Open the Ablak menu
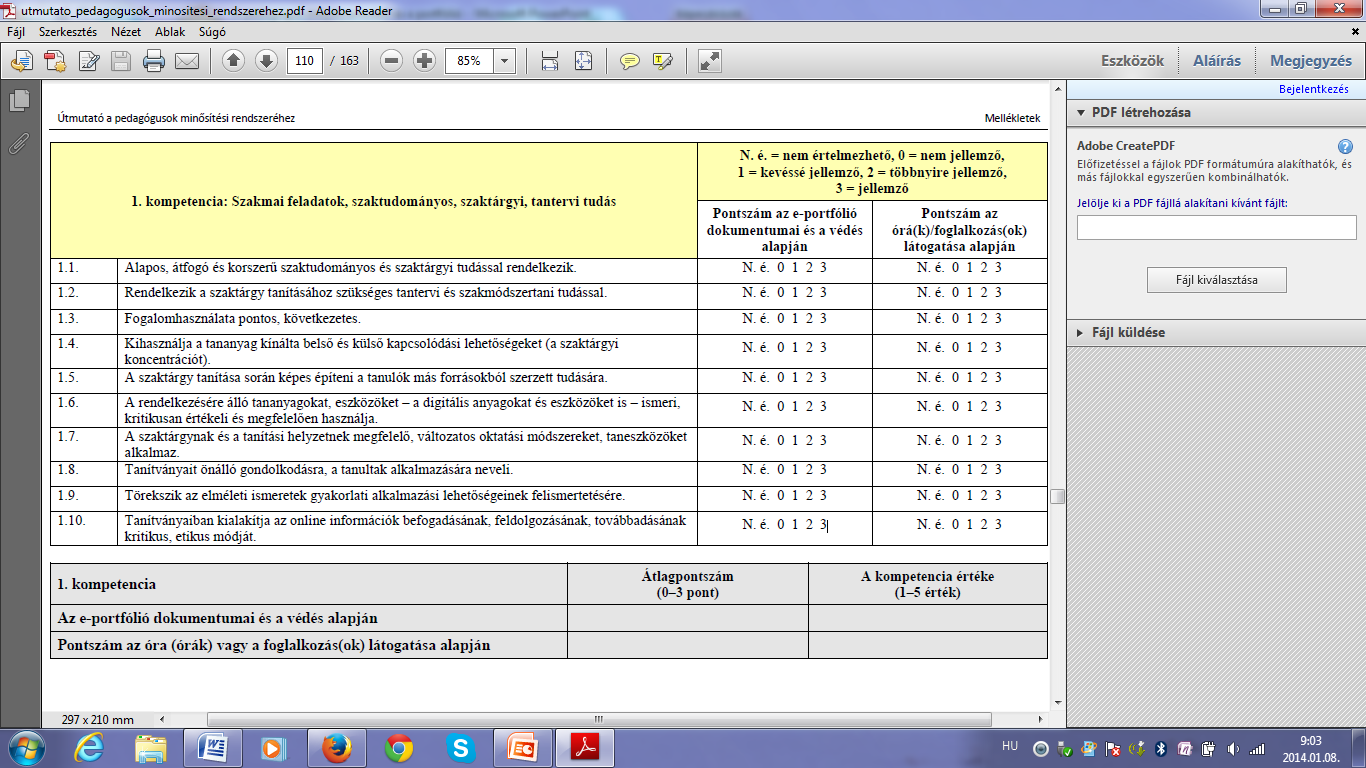 (170, 31)
